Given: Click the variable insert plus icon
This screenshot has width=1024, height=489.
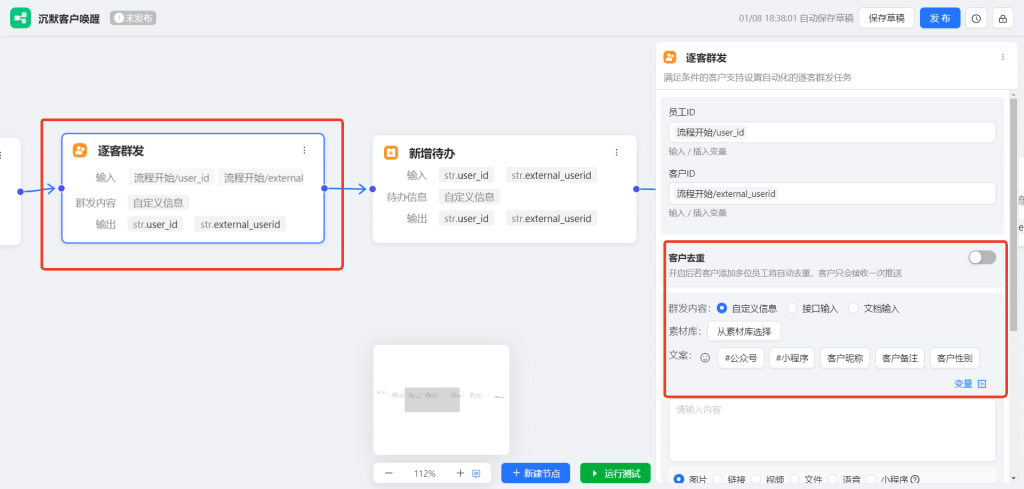Looking at the screenshot, I should point(981,384).
